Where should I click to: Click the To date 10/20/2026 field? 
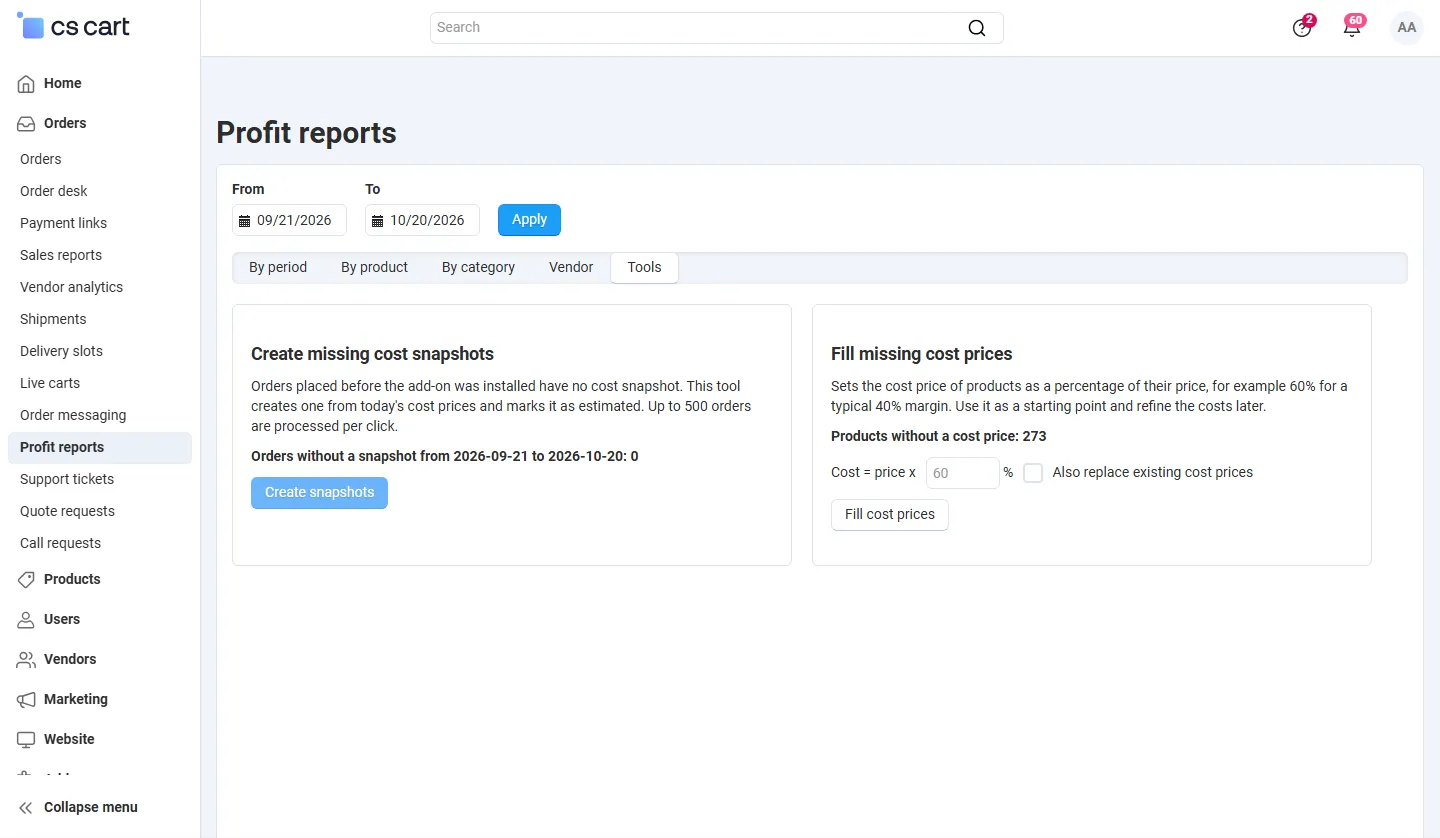(x=422, y=220)
